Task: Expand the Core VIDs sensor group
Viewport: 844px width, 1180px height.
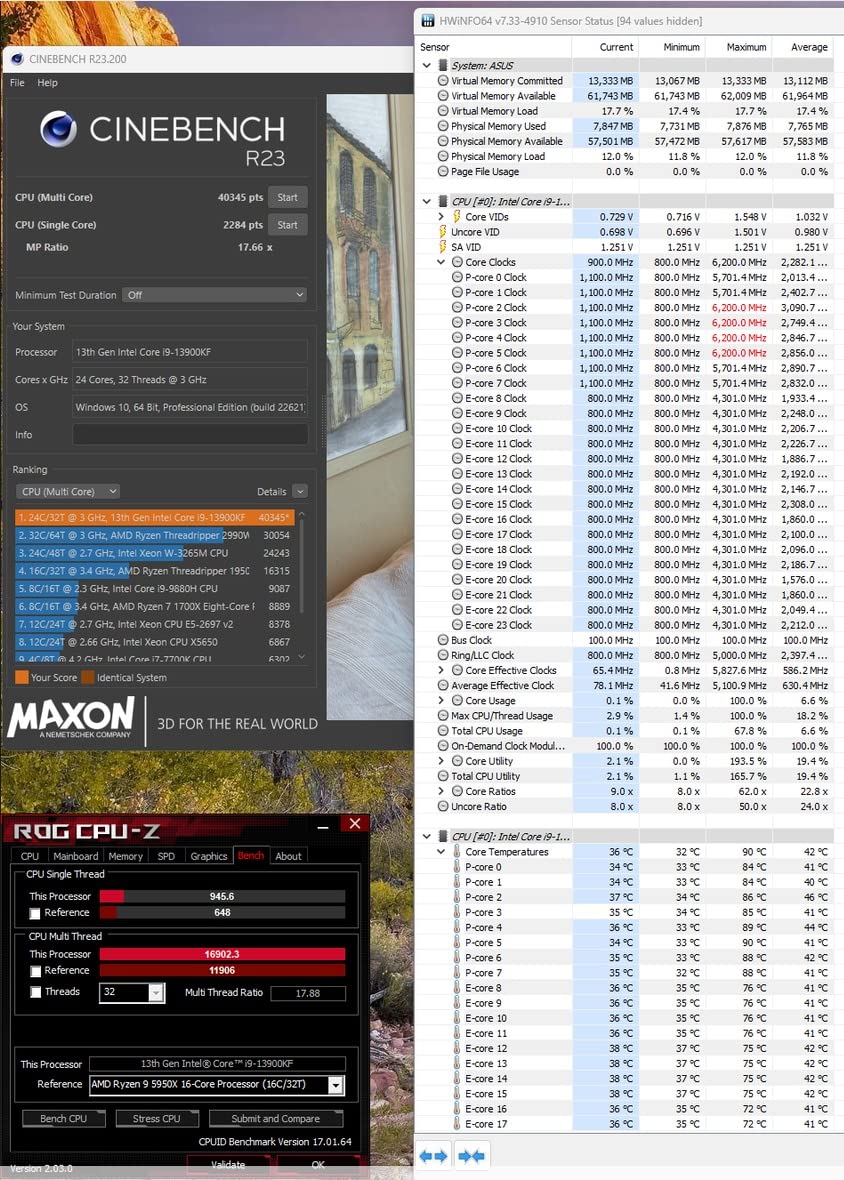Action: [441, 217]
